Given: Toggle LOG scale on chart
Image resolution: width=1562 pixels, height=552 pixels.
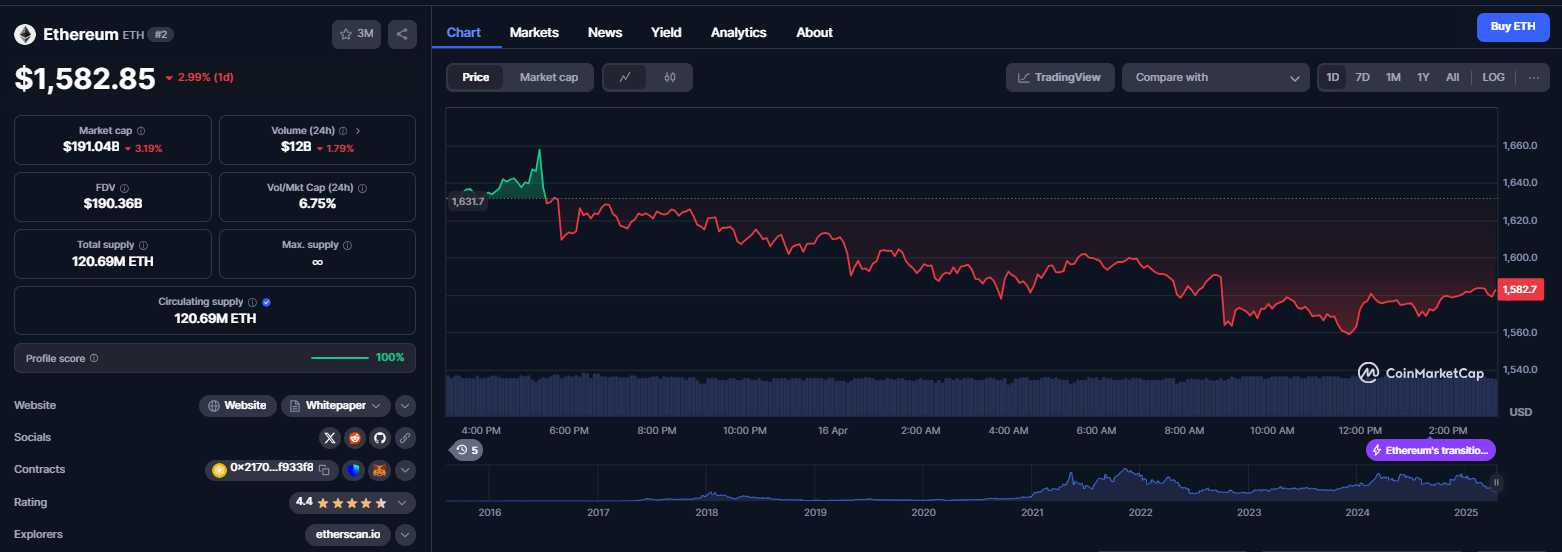Looking at the screenshot, I should click(x=1493, y=77).
